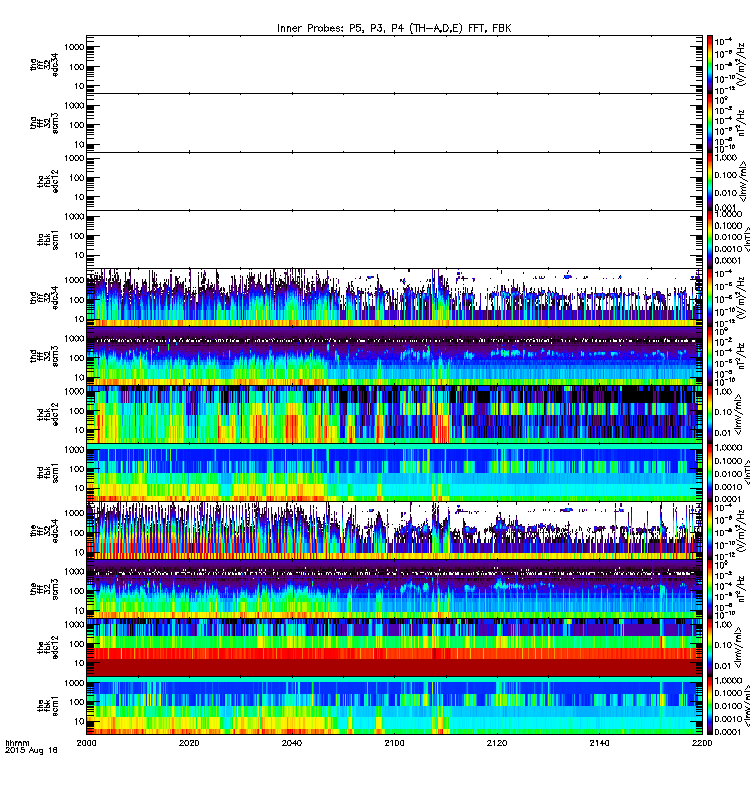This screenshot has height=800, width=750.
Task: Select the bottom the fbk scm1 spectrogram panel
Action: coord(394,706)
